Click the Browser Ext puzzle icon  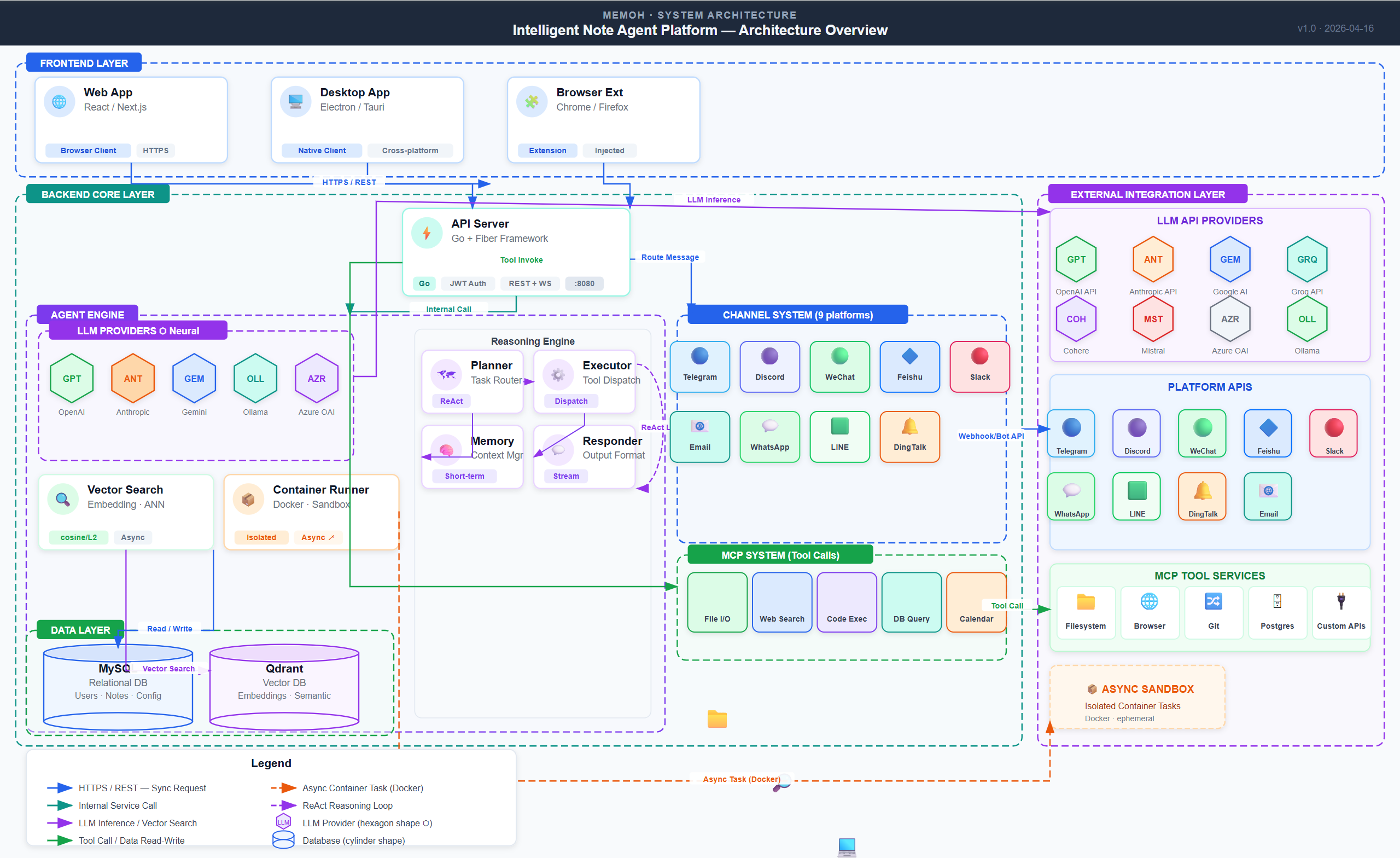(x=532, y=102)
